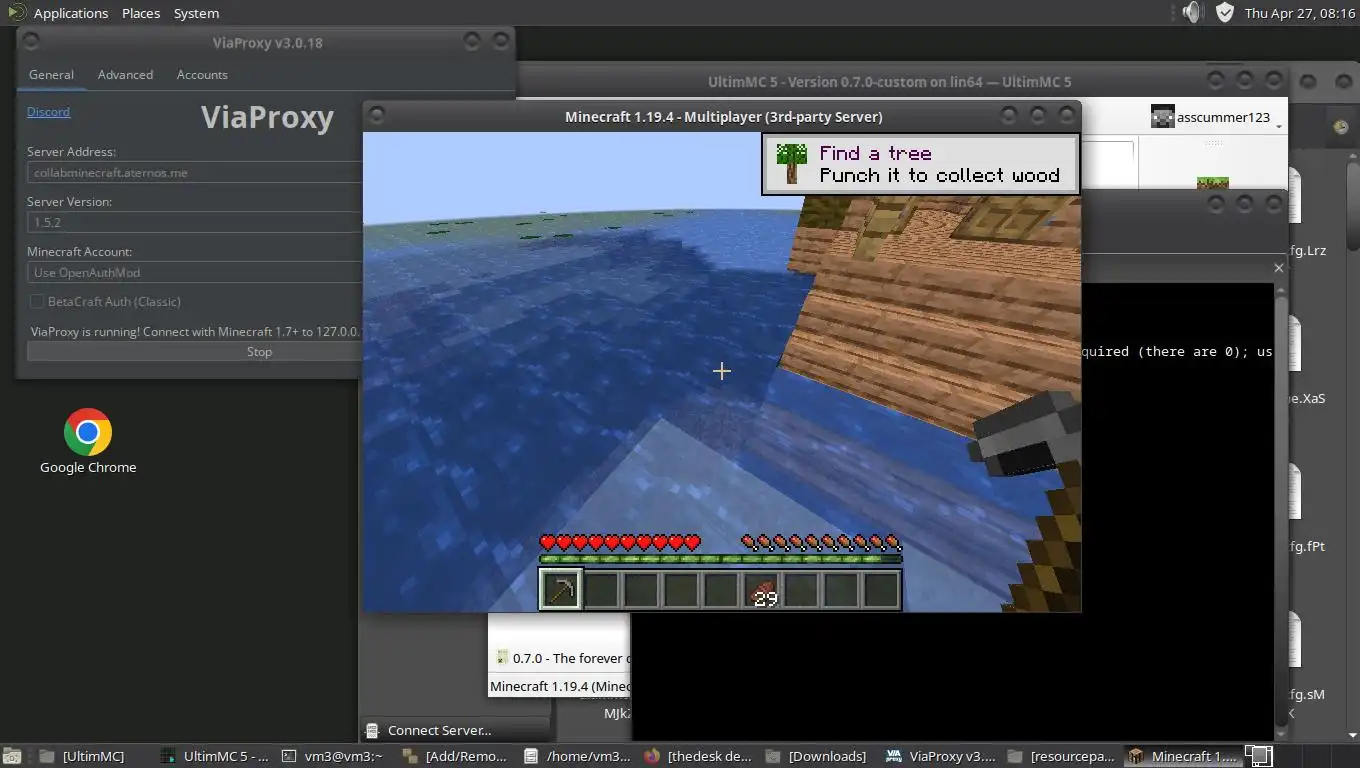The image size is (1360, 768).
Task: Click the GNOME foot icon beside Applications
Action: (15, 13)
